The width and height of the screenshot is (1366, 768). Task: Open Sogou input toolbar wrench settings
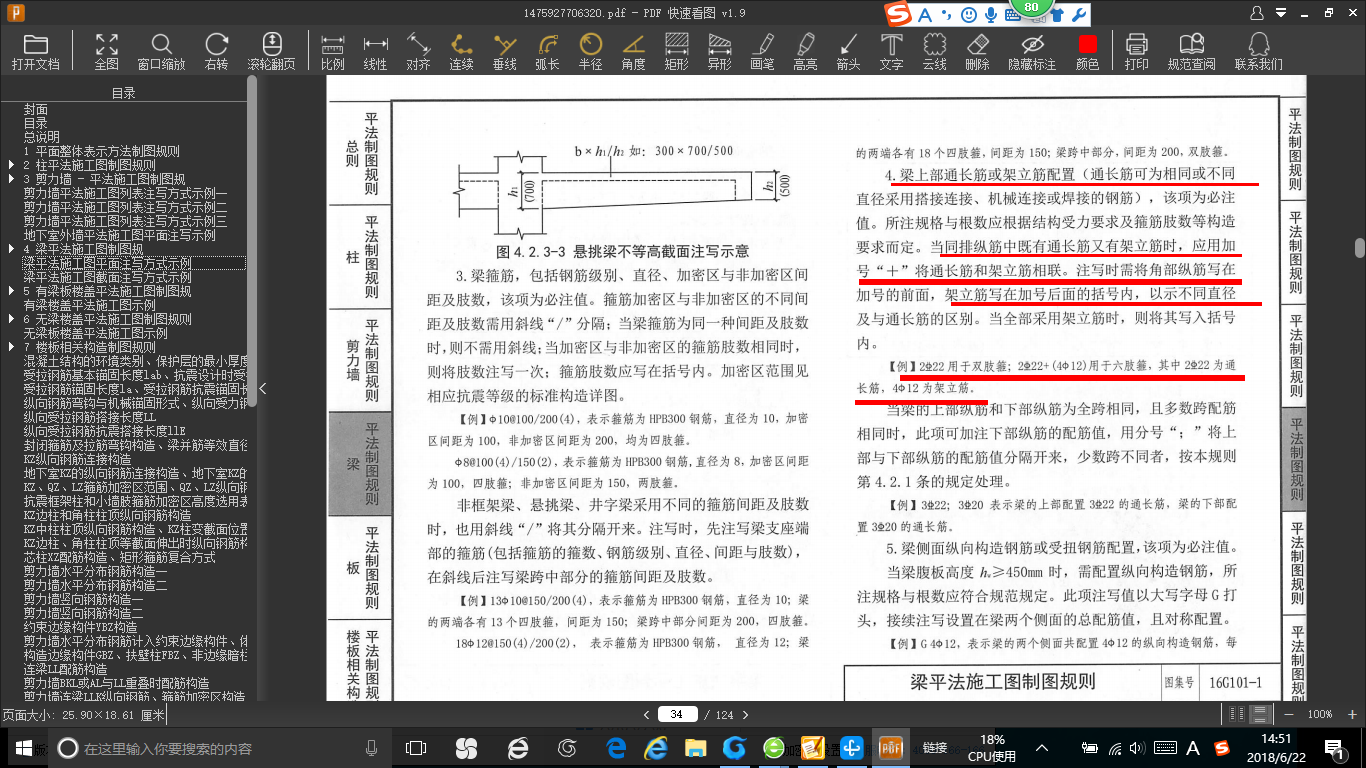click(1078, 15)
